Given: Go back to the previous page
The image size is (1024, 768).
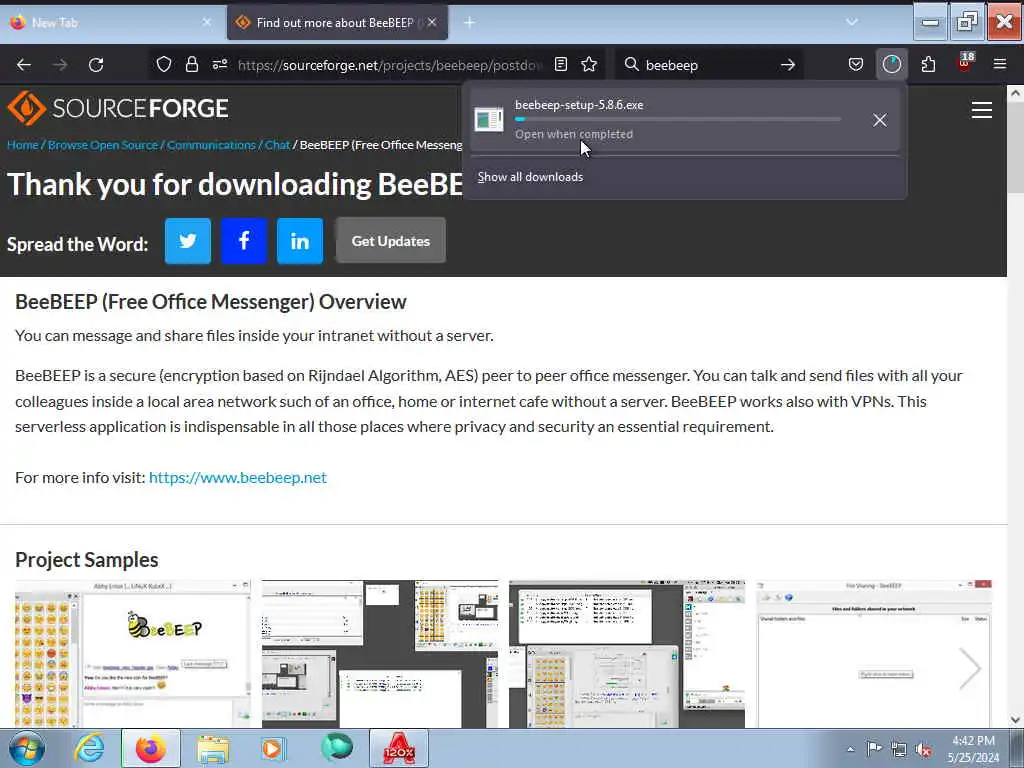Looking at the screenshot, I should point(24,65).
